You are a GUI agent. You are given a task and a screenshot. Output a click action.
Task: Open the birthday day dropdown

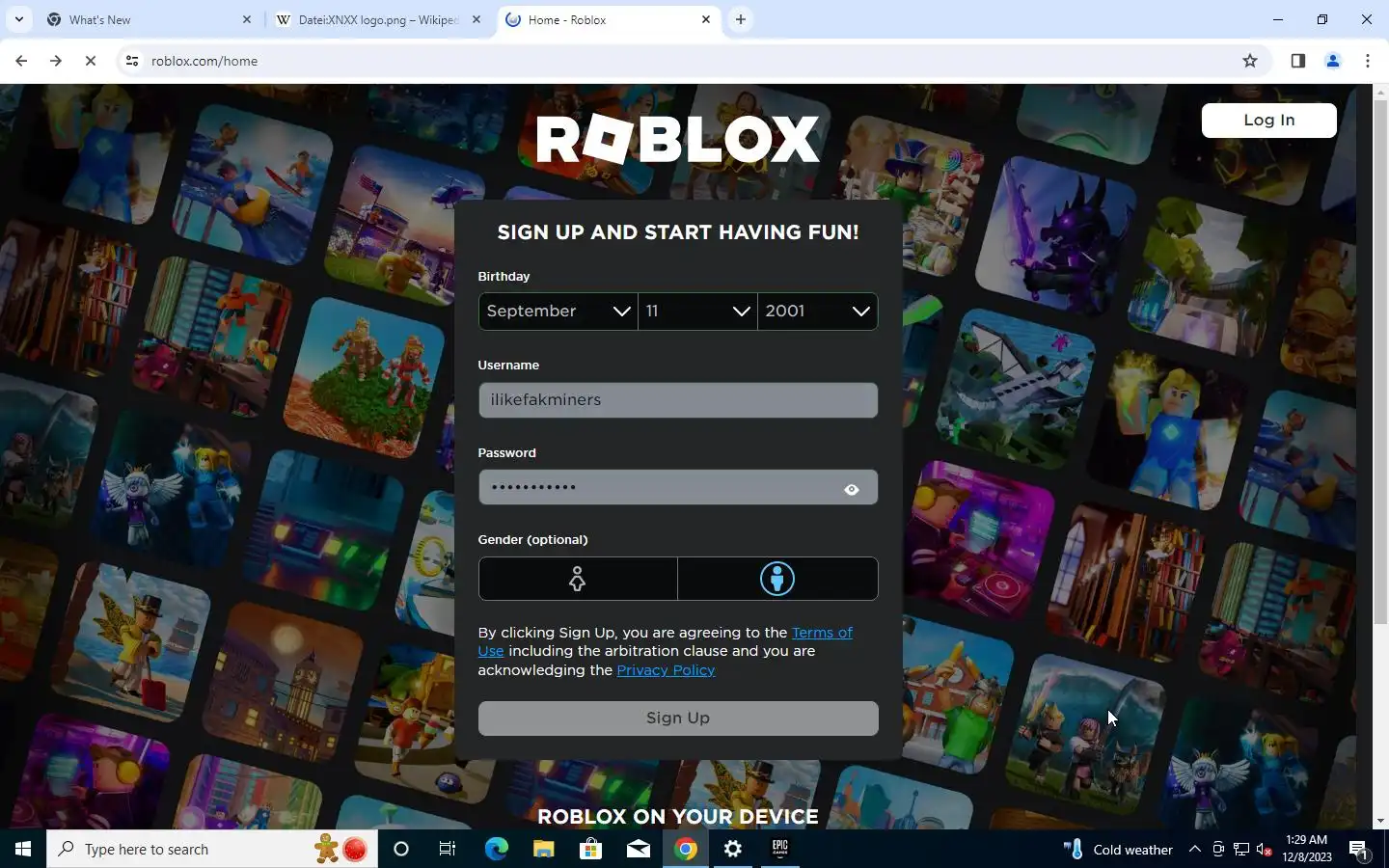pos(698,312)
